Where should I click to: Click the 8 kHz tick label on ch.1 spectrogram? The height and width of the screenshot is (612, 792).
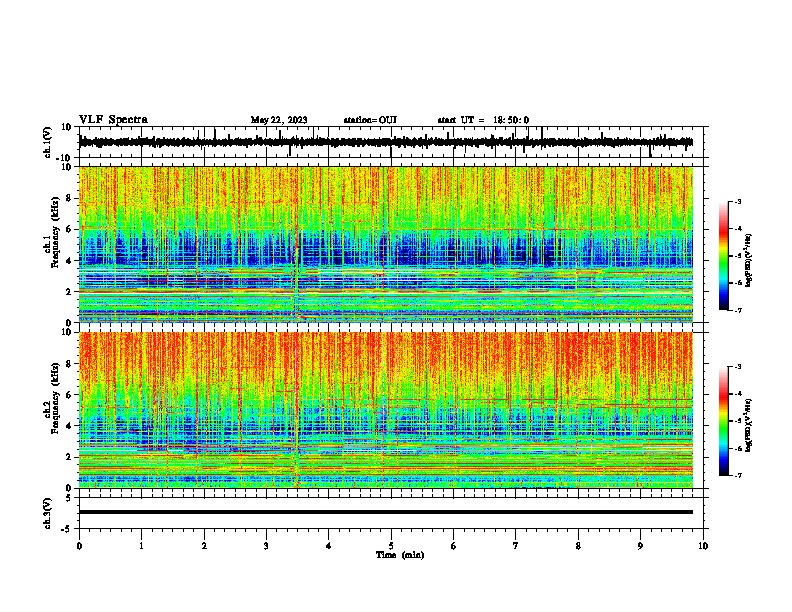pos(69,198)
